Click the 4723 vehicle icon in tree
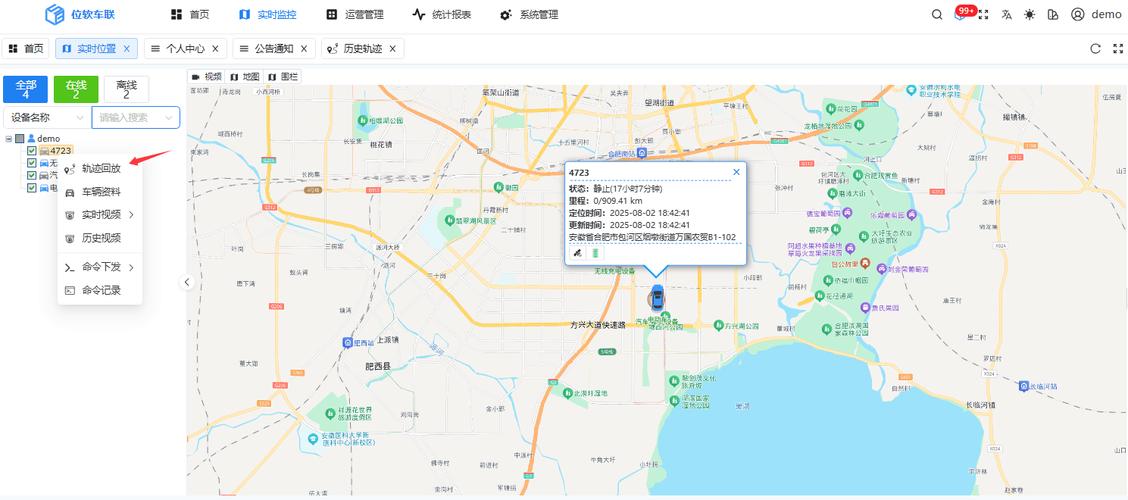Screen dimensions: 1128x500 (x=44, y=150)
